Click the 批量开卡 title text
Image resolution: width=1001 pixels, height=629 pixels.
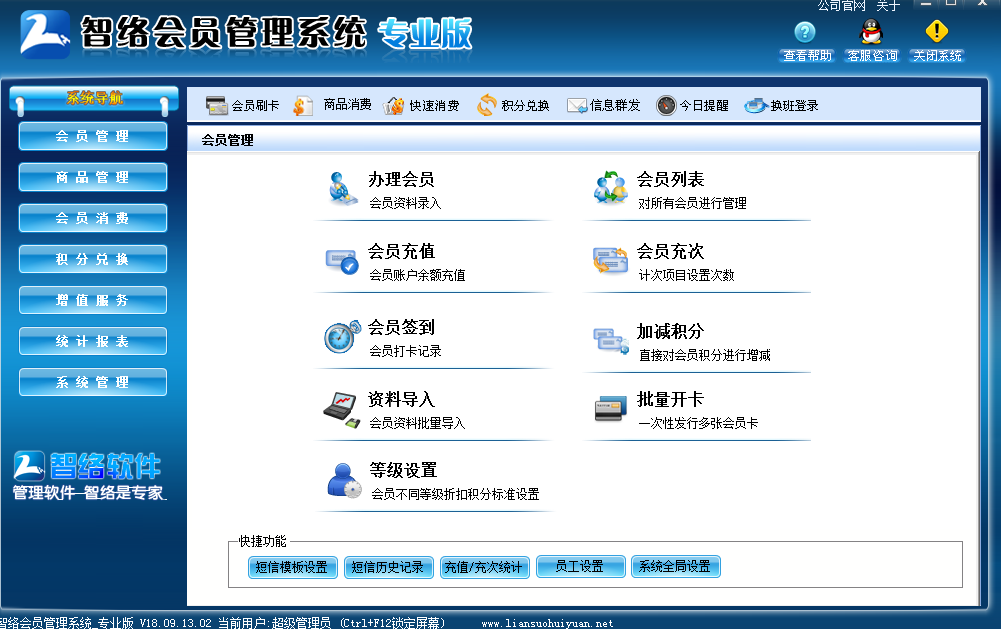(670, 400)
